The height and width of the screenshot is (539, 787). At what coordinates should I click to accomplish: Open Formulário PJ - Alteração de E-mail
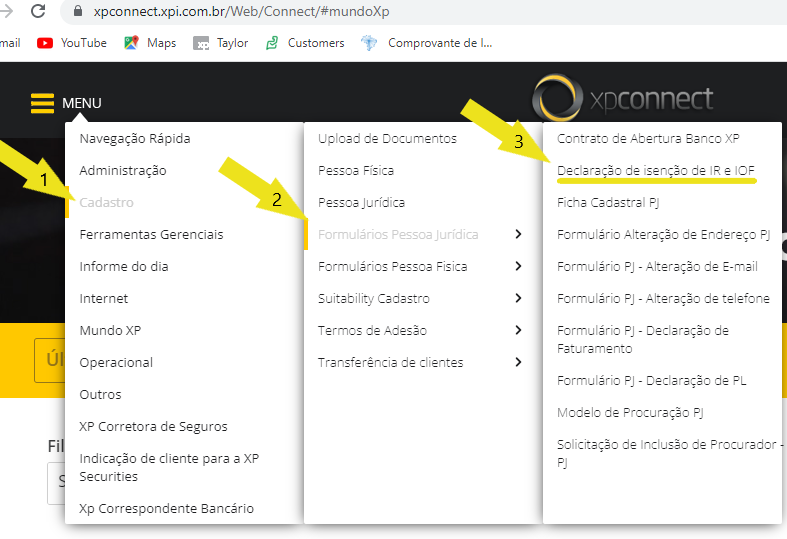pyautogui.click(x=657, y=266)
